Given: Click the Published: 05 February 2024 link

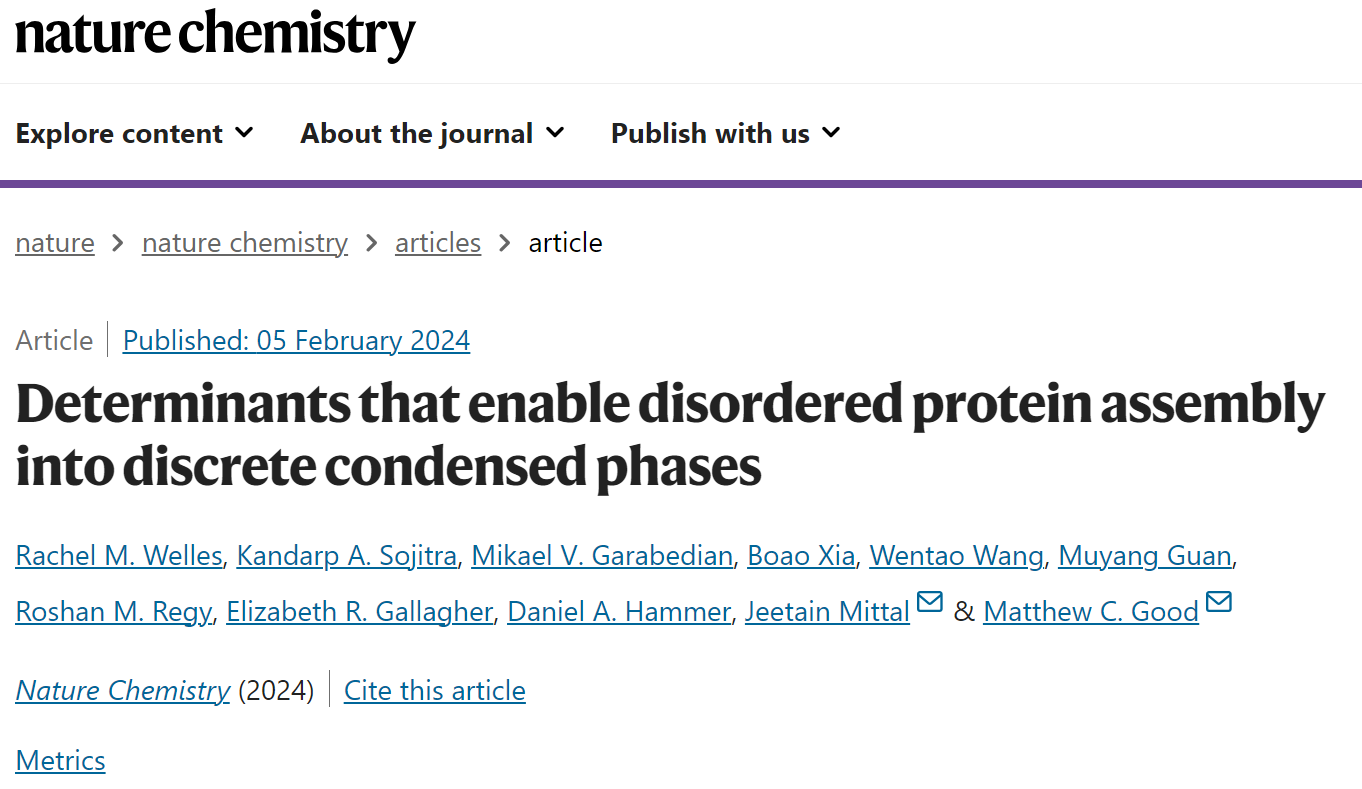Looking at the screenshot, I should click(x=296, y=341).
